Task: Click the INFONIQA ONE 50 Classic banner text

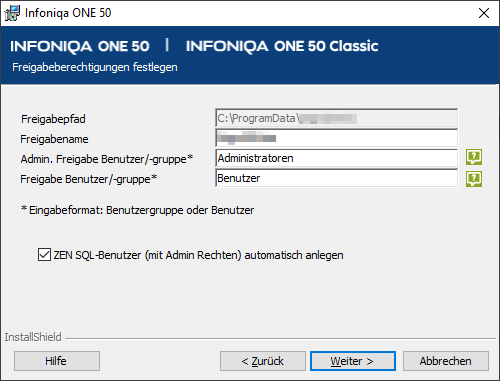Action: point(282,46)
